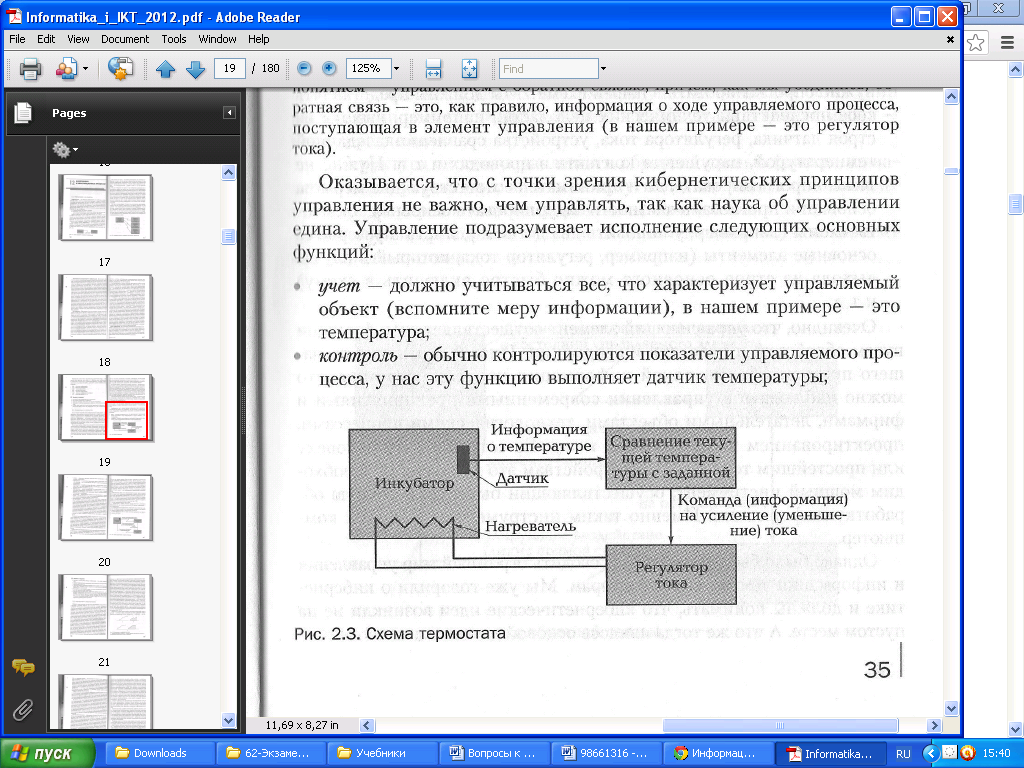Open Chrome hamburger menu behind Reader
Viewport: 1024px width, 768px height.
click(1008, 43)
